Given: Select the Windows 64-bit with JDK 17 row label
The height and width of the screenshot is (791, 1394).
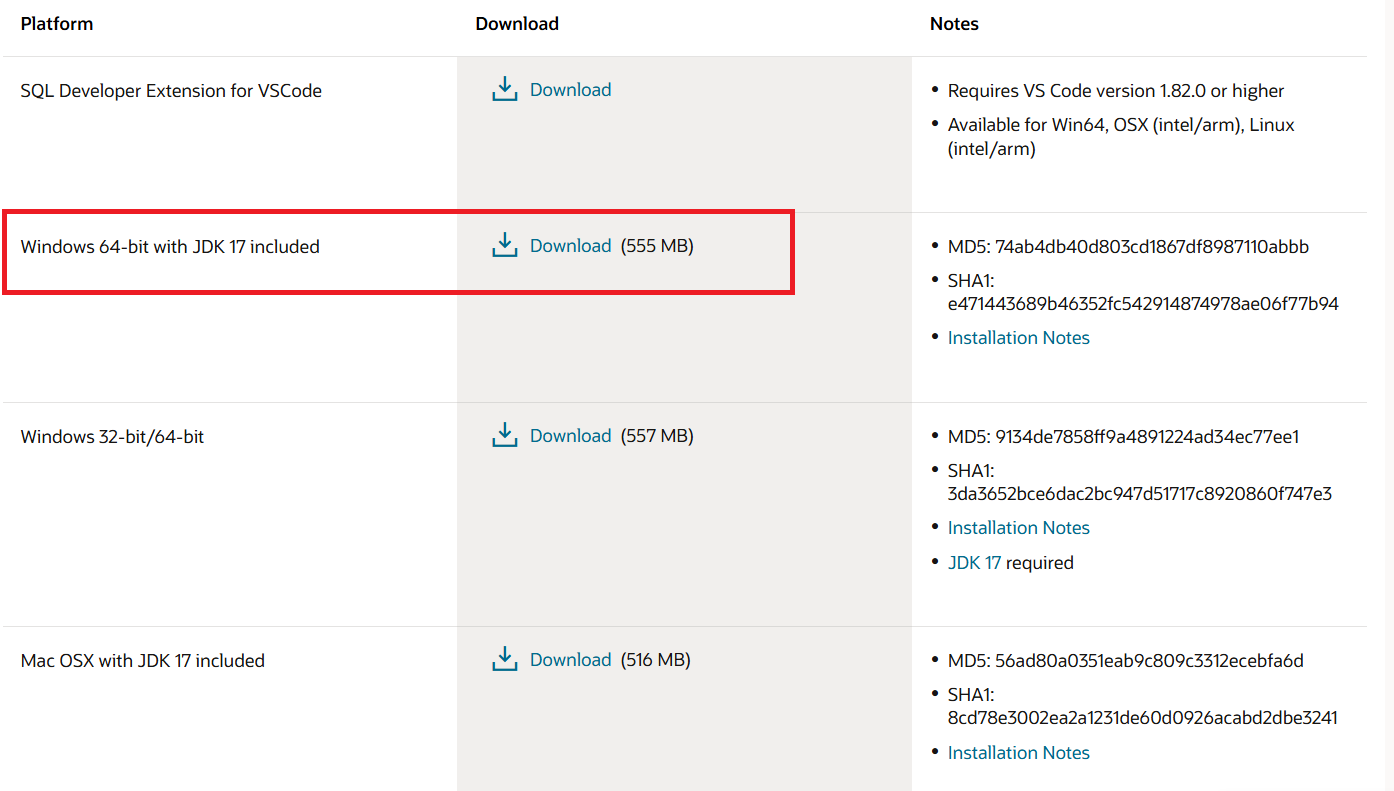Looking at the screenshot, I should pyautogui.click(x=170, y=246).
